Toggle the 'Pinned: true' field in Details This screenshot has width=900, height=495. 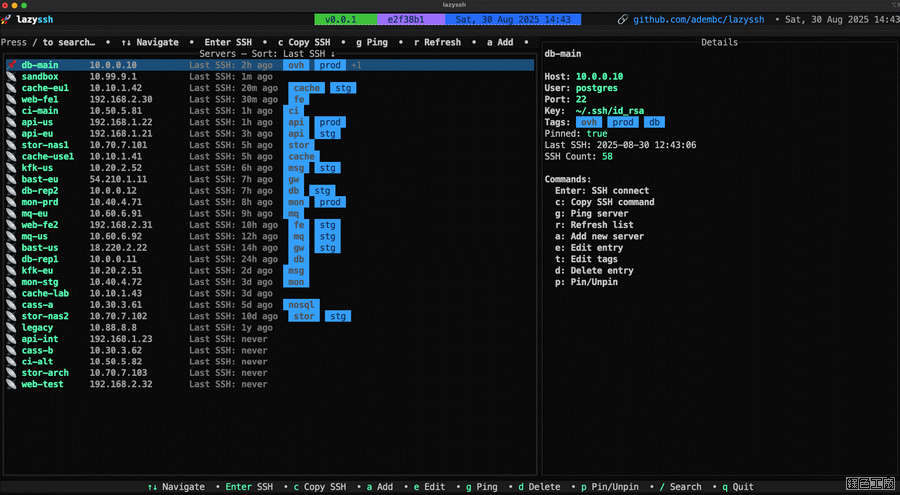tap(575, 133)
